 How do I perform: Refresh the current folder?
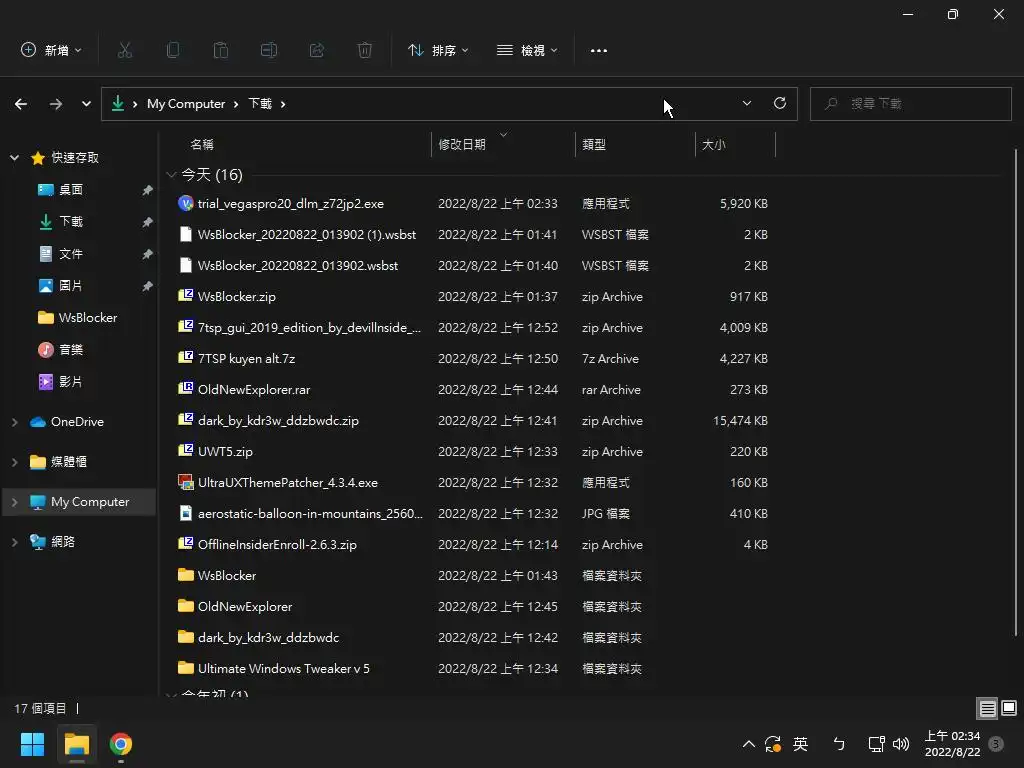click(x=780, y=103)
